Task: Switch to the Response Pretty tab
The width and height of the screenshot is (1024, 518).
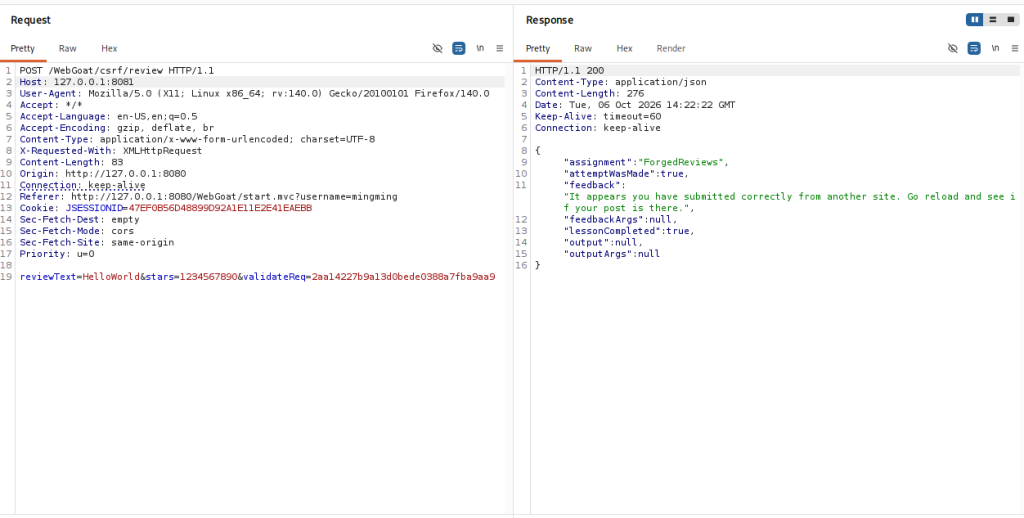Action: tap(538, 48)
